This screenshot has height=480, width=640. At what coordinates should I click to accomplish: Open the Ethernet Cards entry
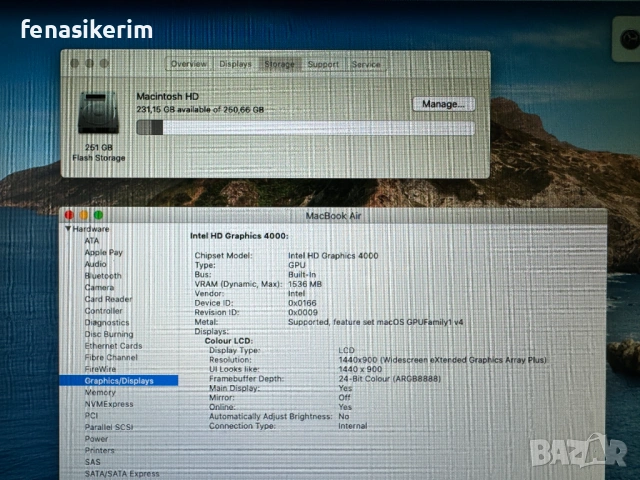coord(113,346)
